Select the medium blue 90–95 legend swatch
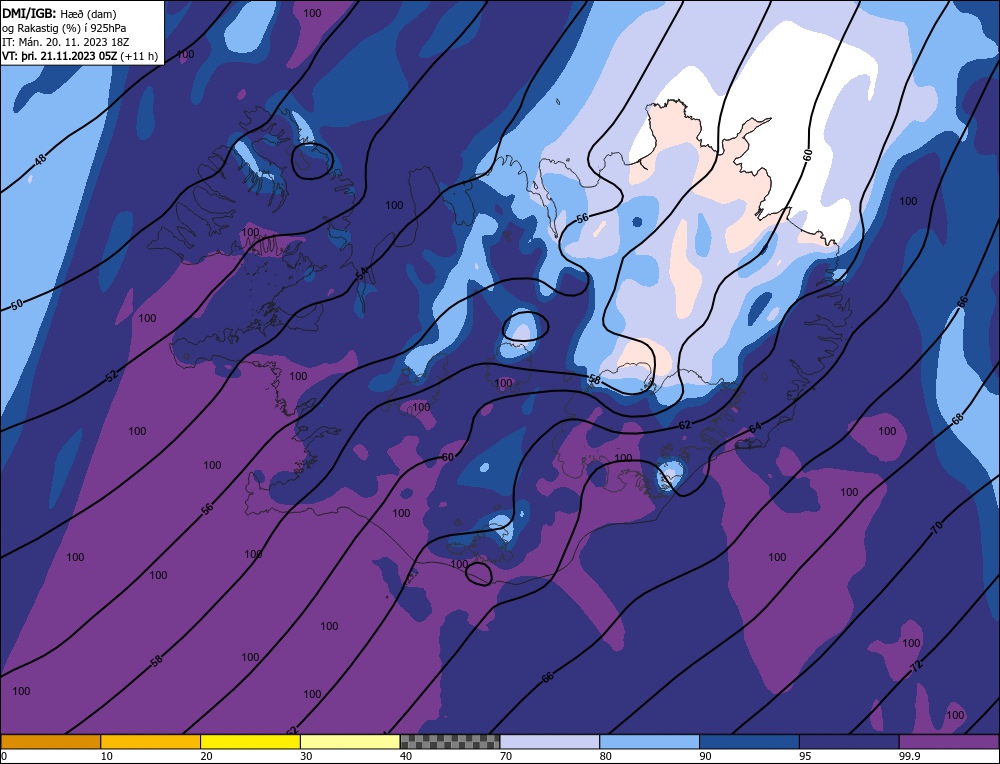Screen dimensions: 1000x764 (749, 741)
